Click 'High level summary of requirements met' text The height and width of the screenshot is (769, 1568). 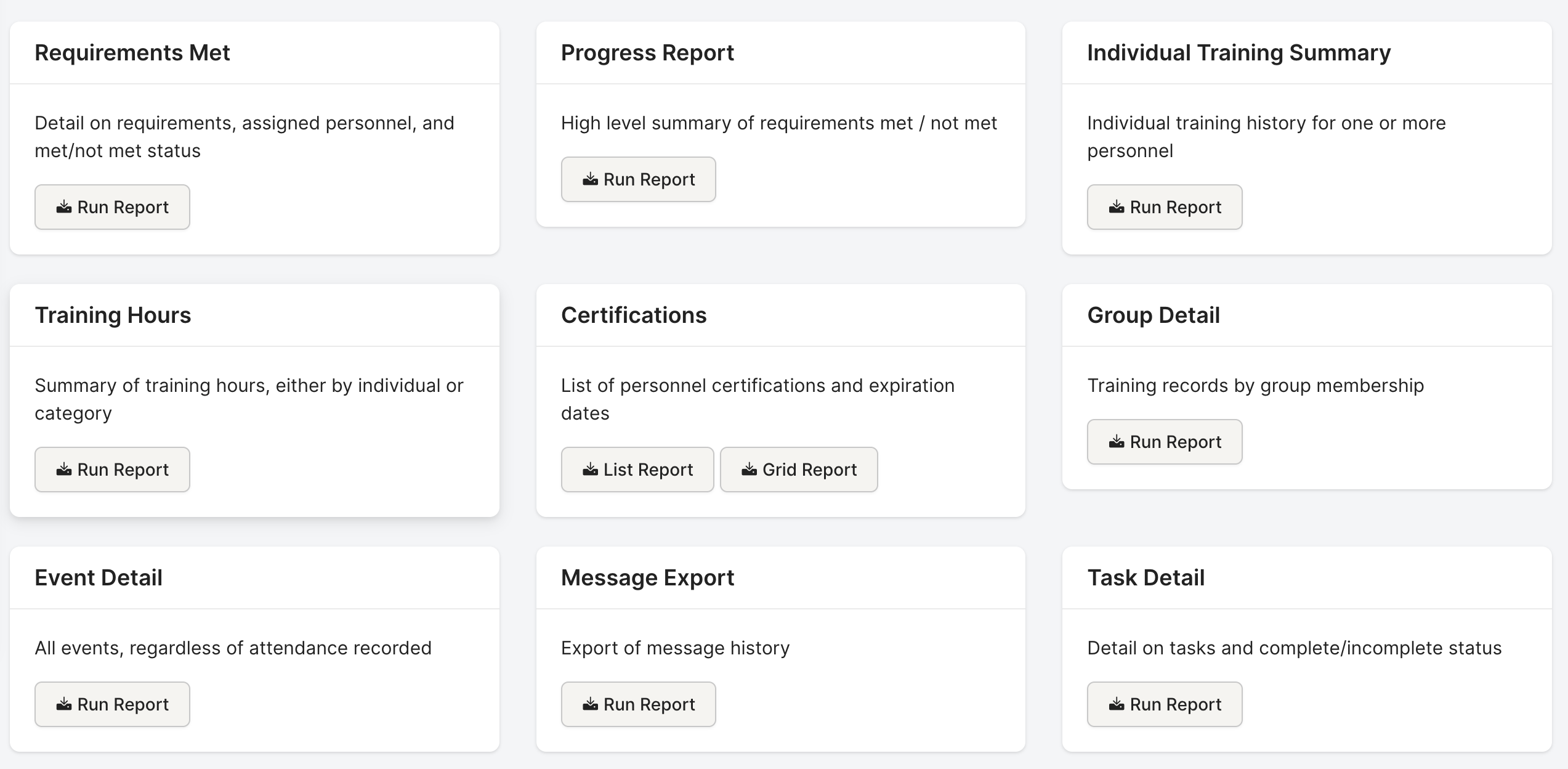779,123
